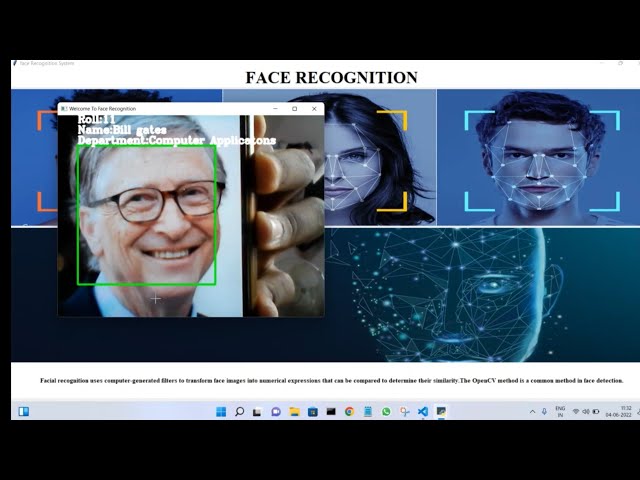
Task: Open File Explorer folder icon
Action: click(294, 411)
